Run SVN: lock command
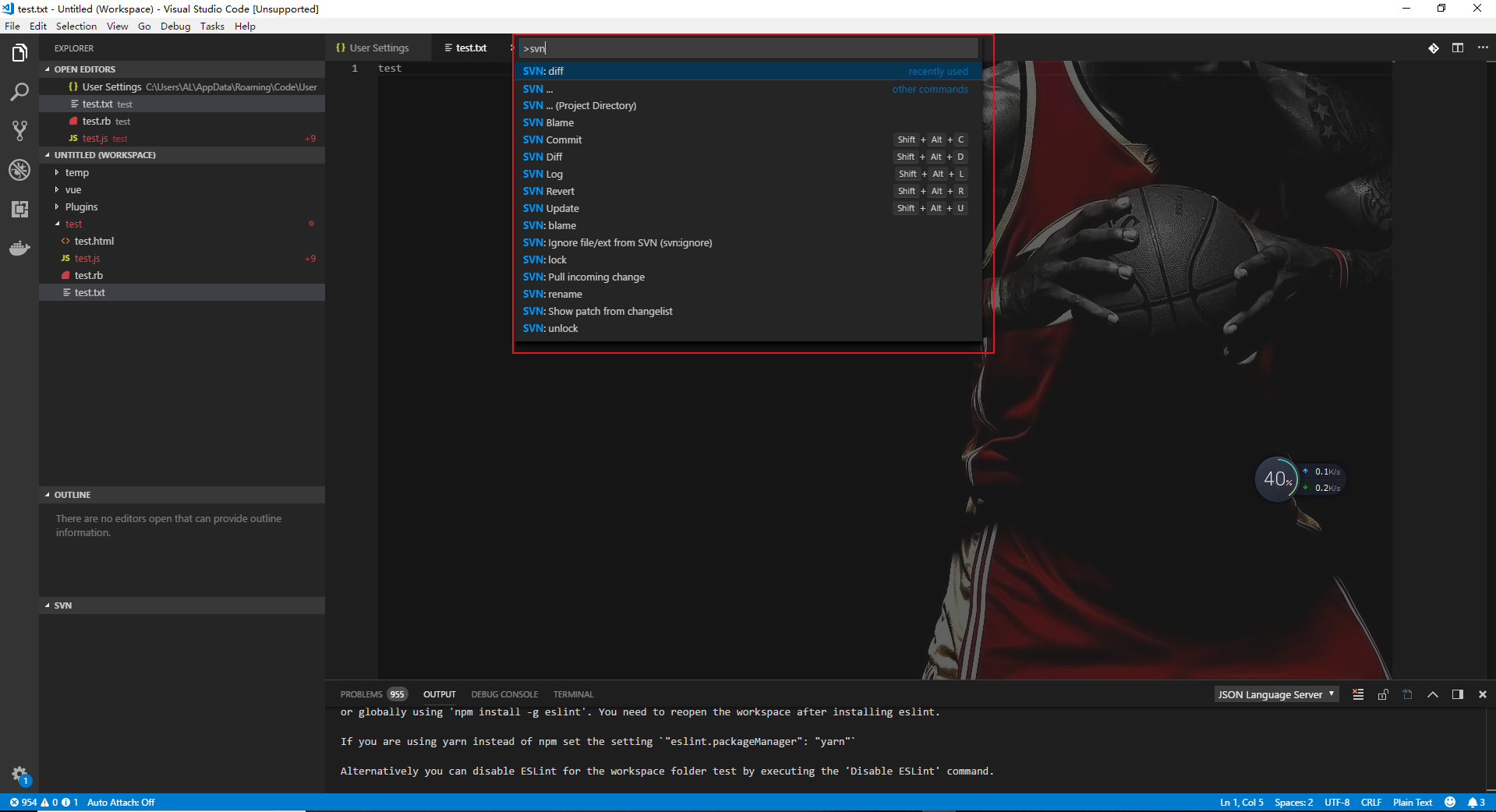This screenshot has width=1496, height=812. coord(747,260)
